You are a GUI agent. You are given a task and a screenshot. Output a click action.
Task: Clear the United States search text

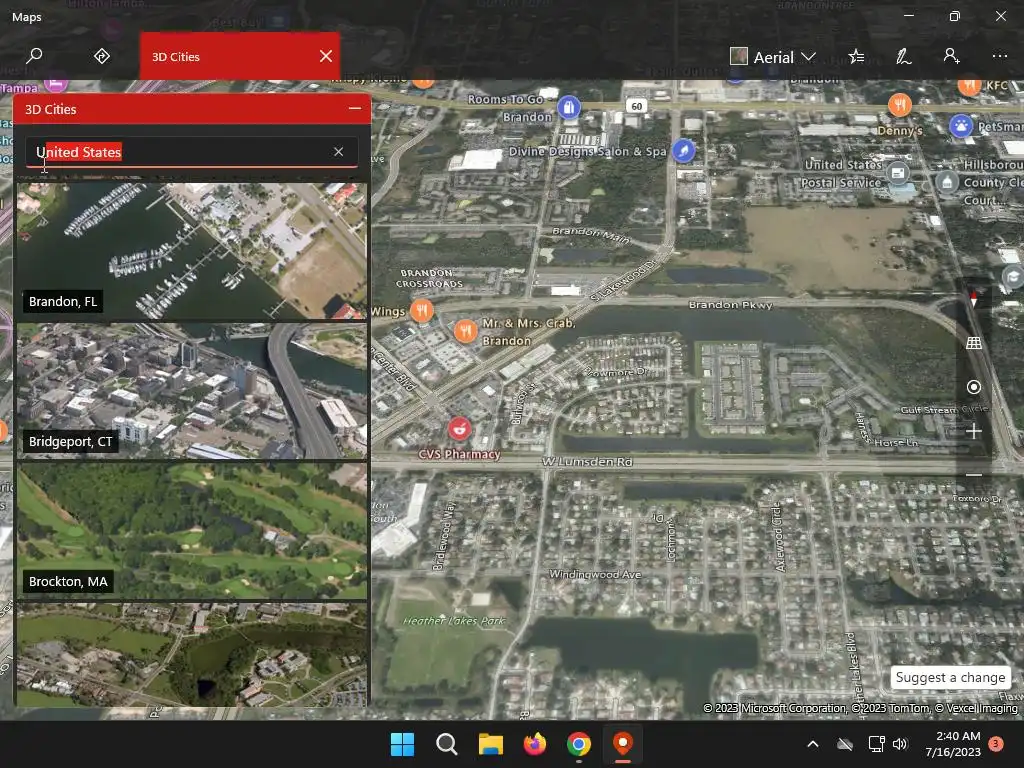[338, 152]
